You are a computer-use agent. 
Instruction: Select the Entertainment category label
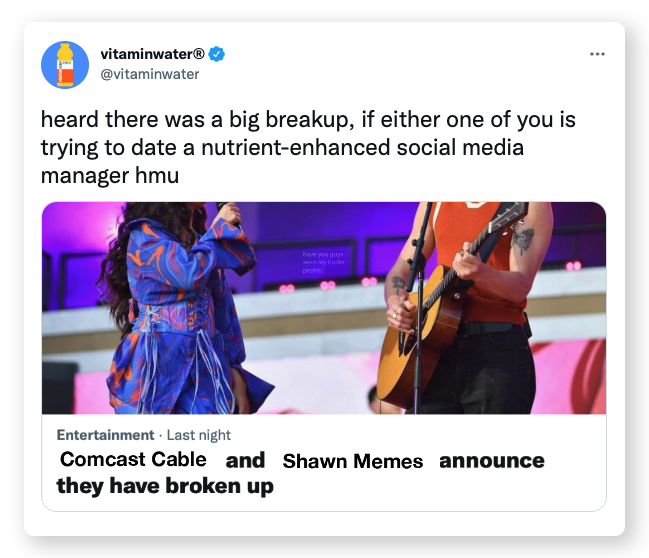pos(105,435)
